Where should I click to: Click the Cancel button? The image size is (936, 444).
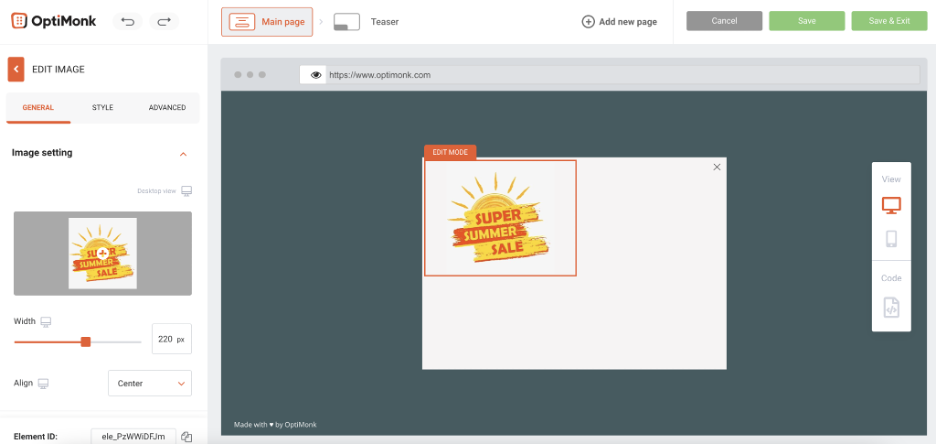coord(724,21)
